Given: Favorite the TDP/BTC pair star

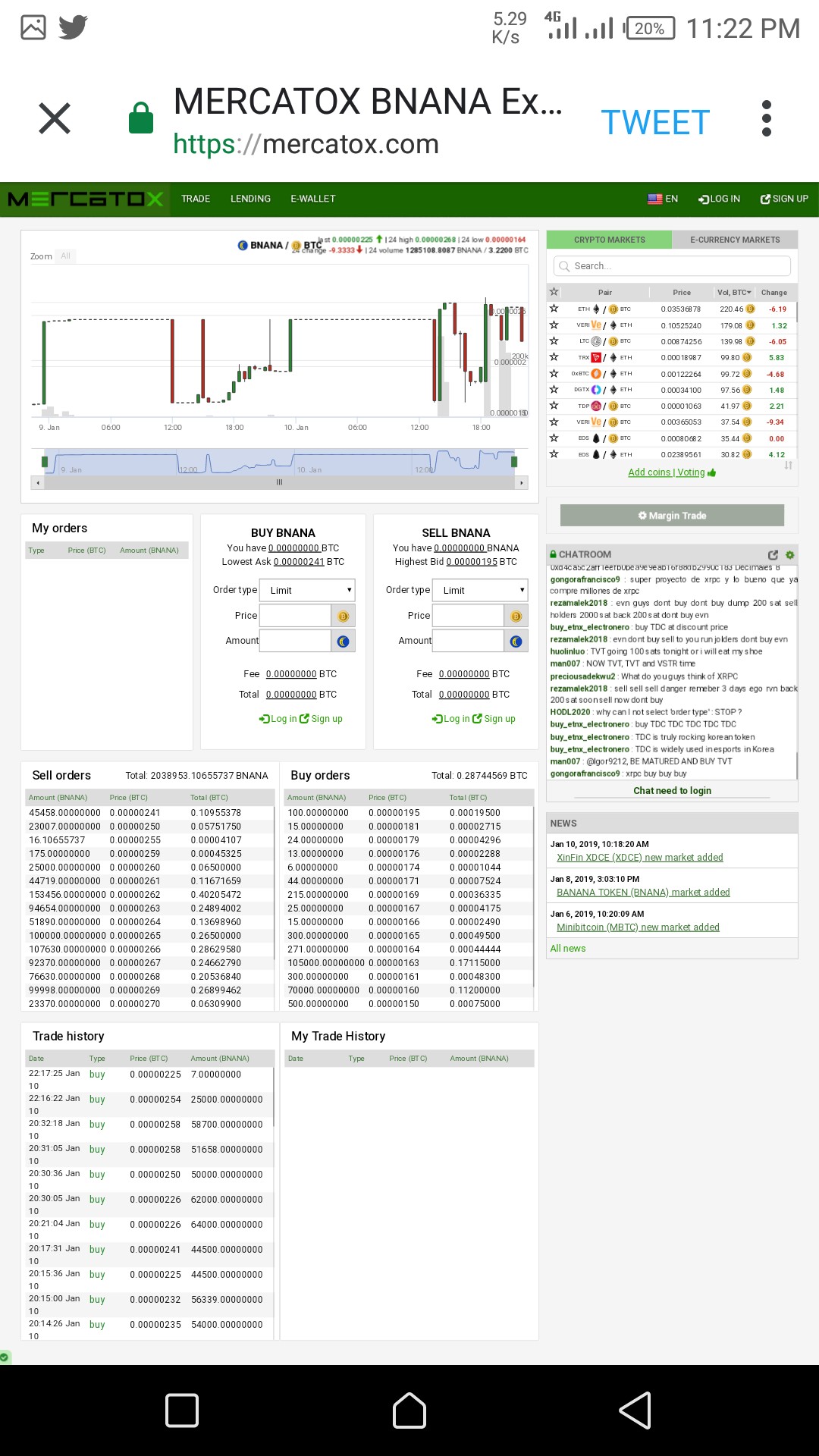Looking at the screenshot, I should (554, 406).
